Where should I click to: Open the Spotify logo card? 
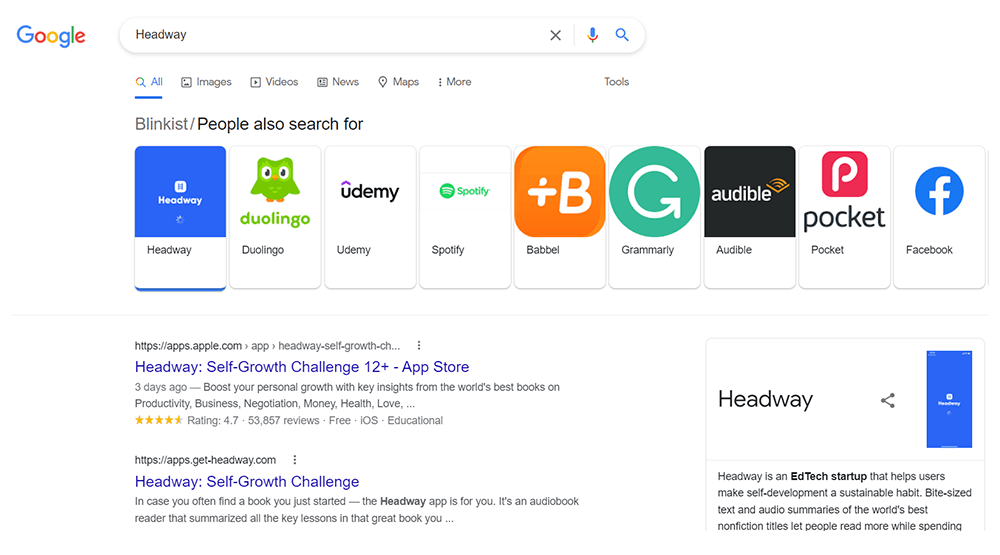tap(465, 217)
